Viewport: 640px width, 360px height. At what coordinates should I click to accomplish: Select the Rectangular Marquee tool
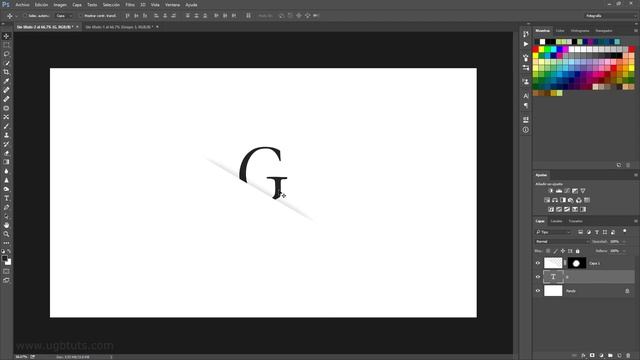(6, 45)
